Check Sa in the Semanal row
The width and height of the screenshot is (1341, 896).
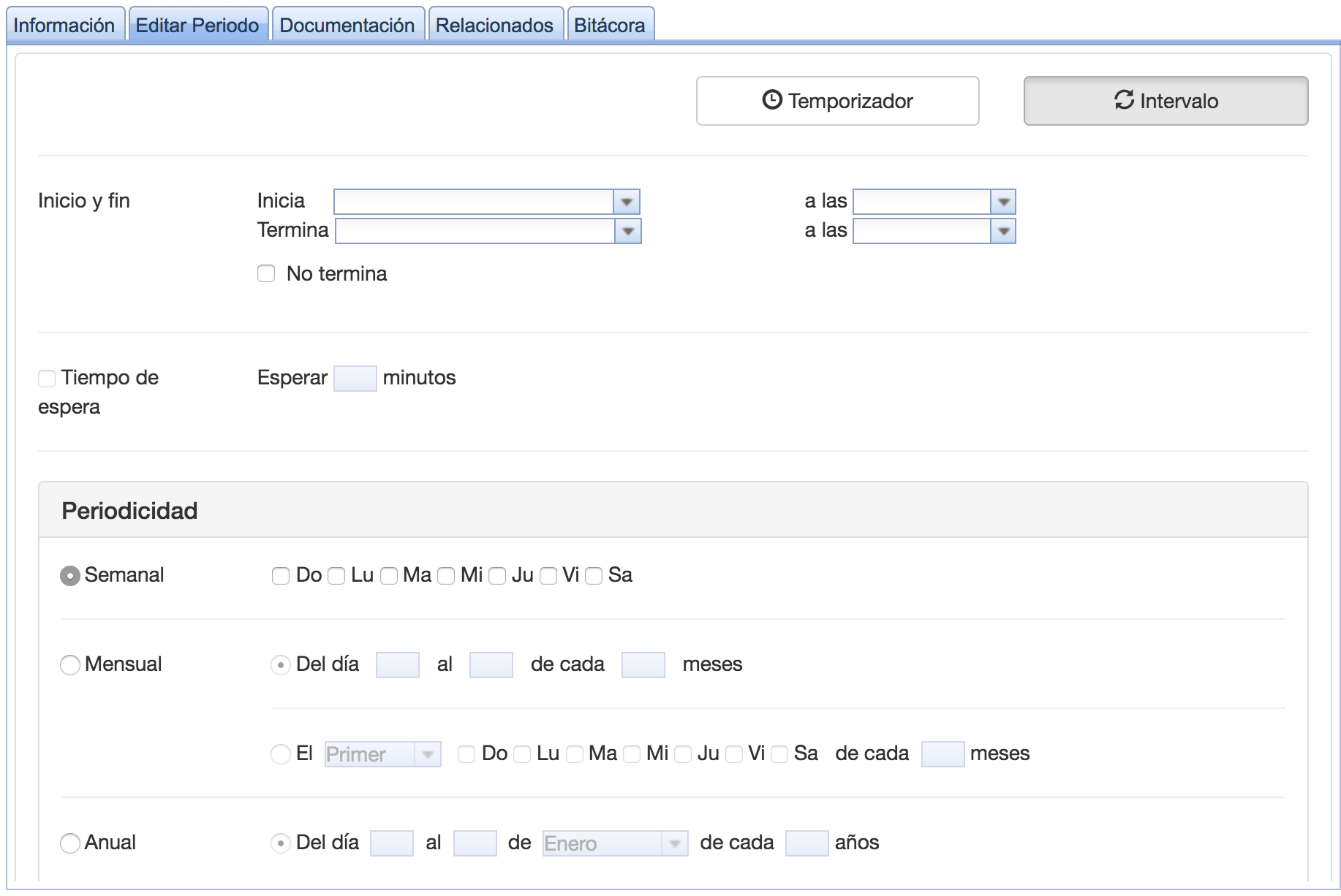(x=594, y=576)
